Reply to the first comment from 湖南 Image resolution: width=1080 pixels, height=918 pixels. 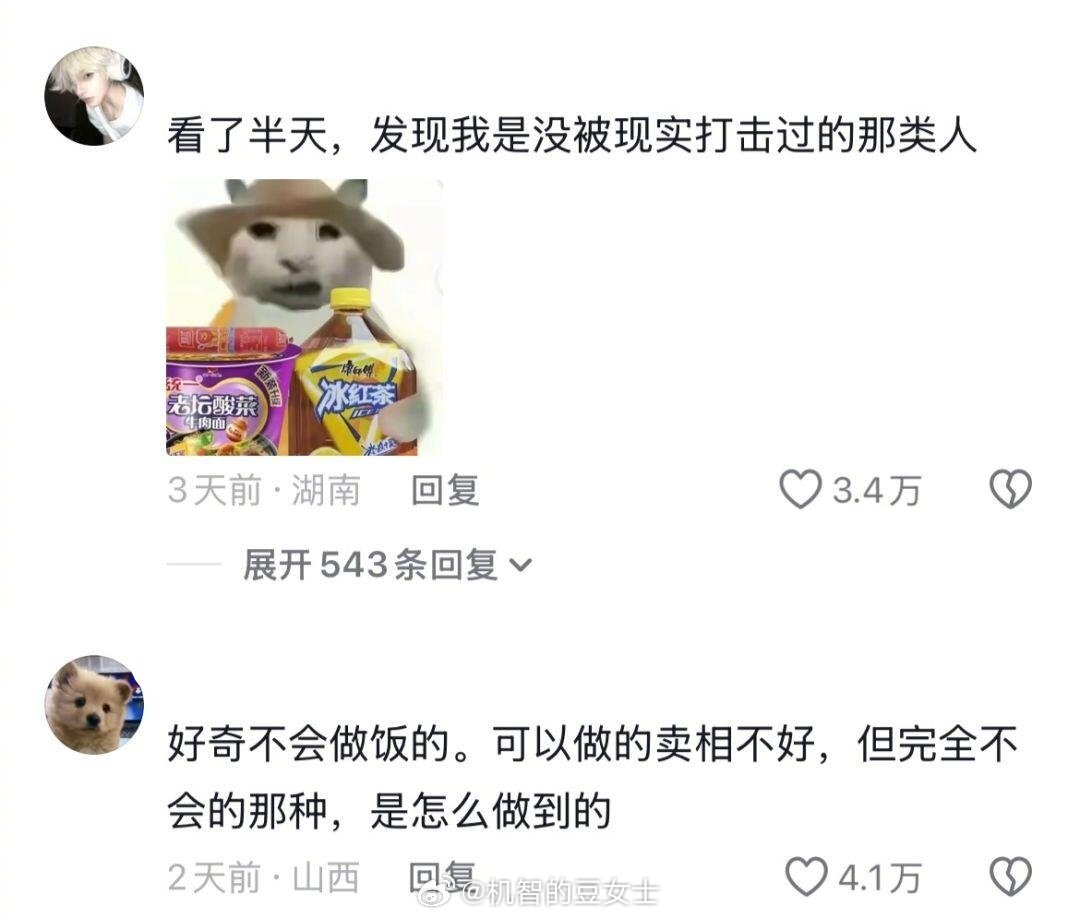(x=445, y=490)
